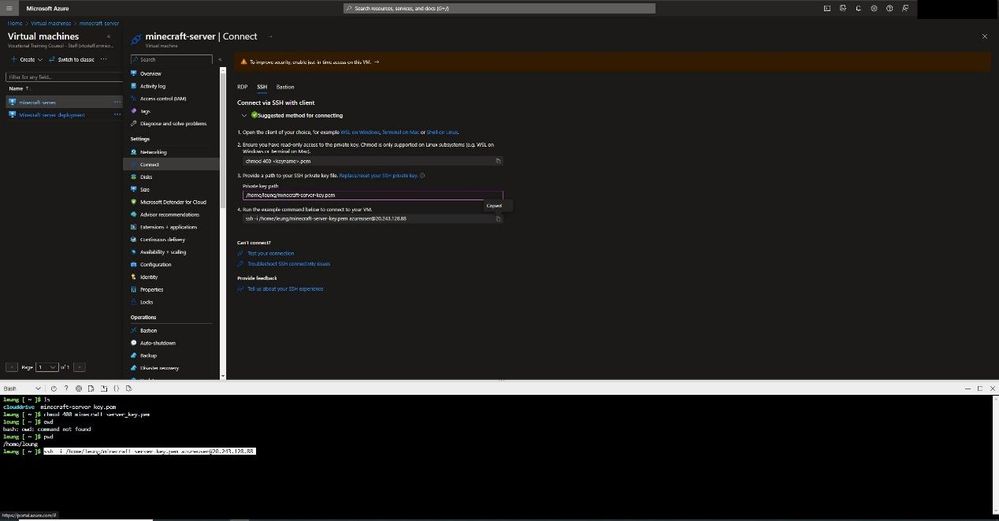Click the resource menu Search box

171,60
